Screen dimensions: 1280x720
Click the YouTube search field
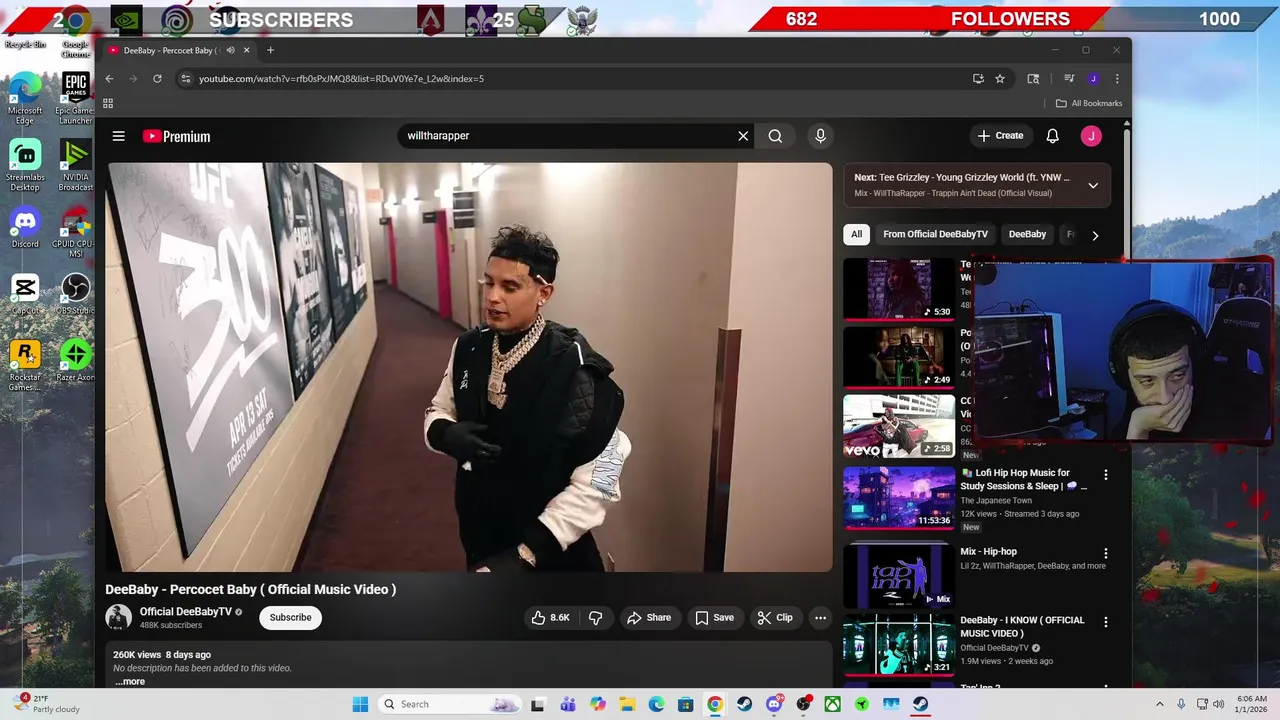(565, 136)
